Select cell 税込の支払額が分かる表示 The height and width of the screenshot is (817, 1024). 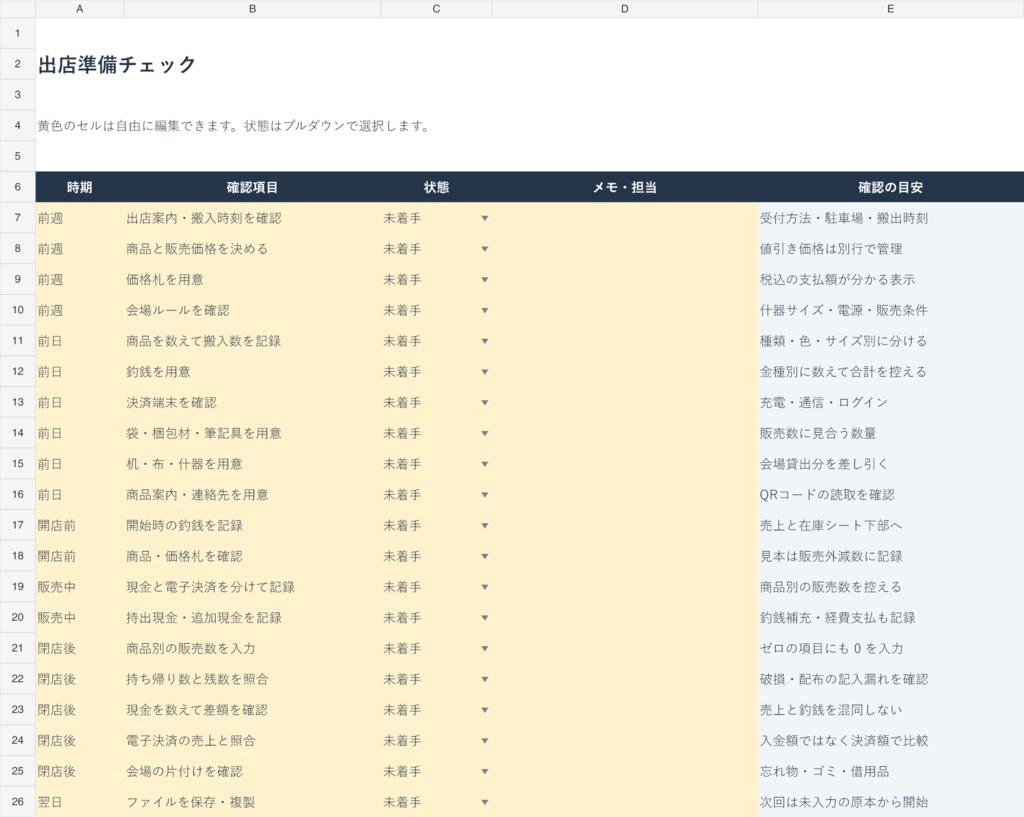click(x=891, y=280)
